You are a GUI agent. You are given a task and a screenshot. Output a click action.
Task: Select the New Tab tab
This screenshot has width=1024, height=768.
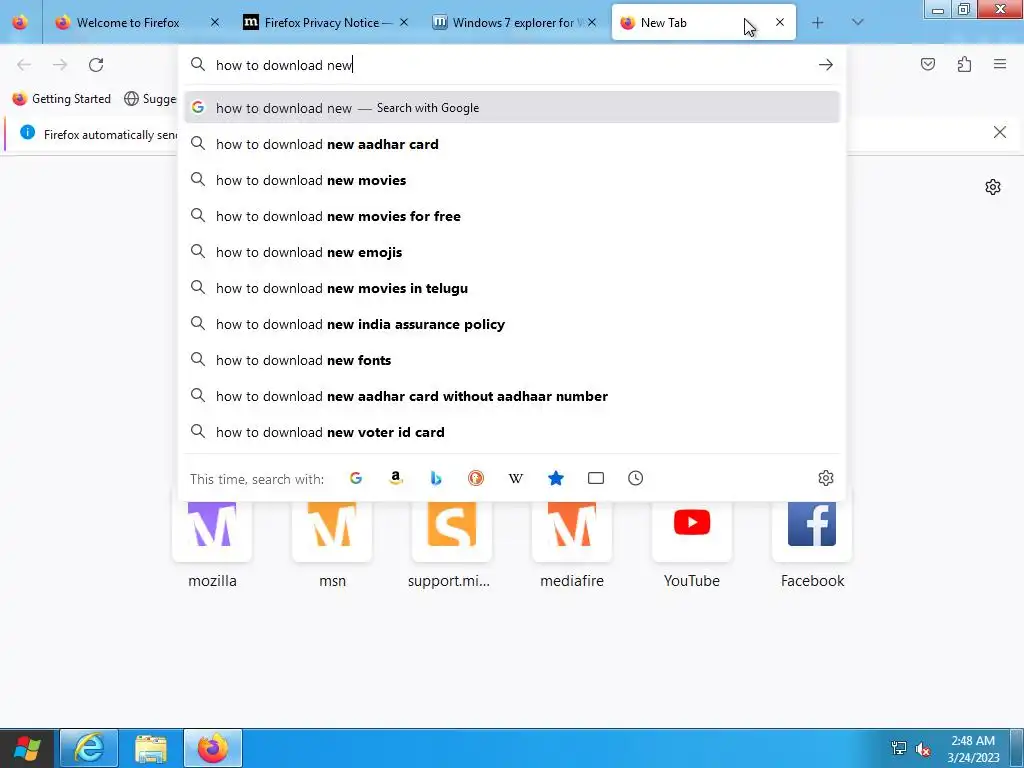[x=703, y=22]
